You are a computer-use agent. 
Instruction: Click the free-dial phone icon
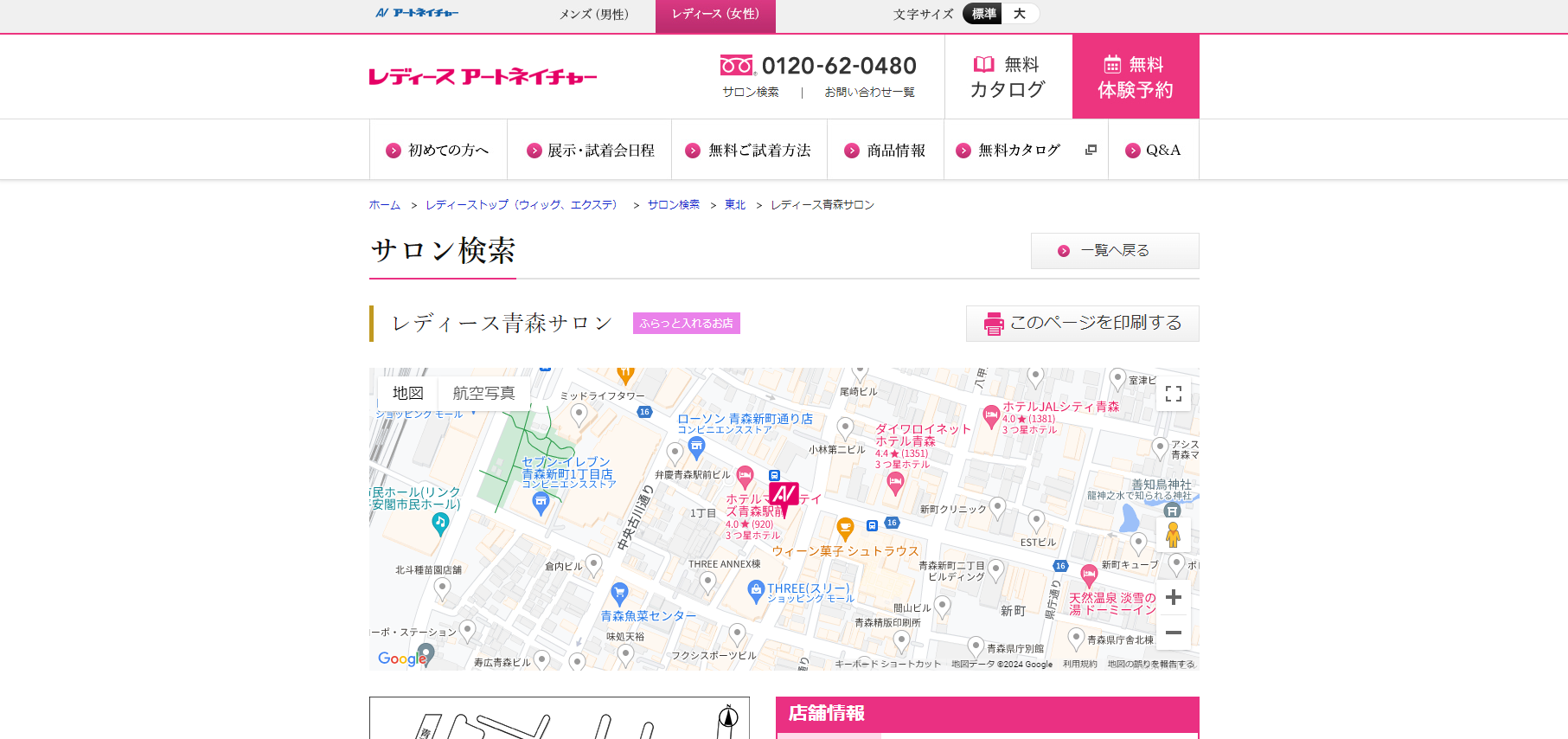point(737,66)
